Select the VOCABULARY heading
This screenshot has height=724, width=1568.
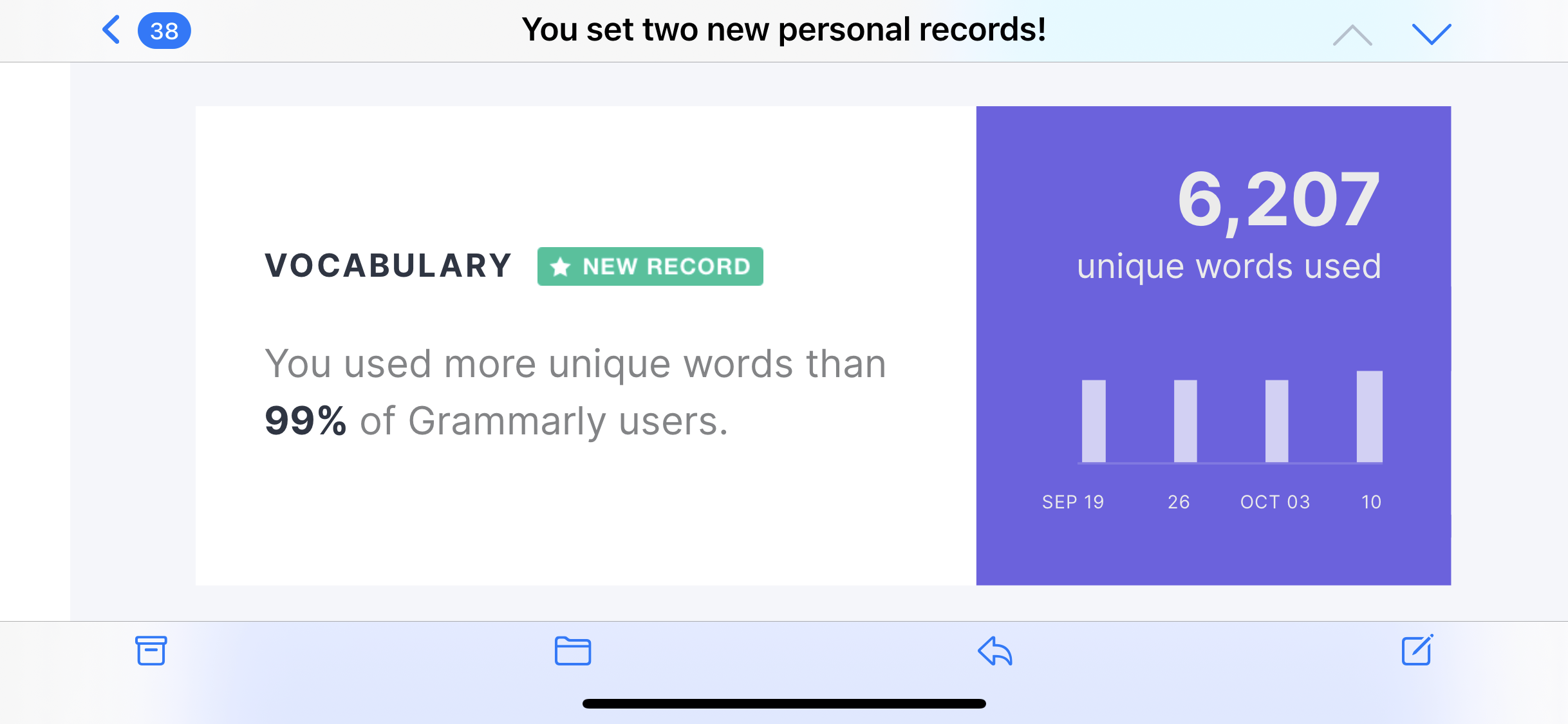pyautogui.click(x=388, y=266)
